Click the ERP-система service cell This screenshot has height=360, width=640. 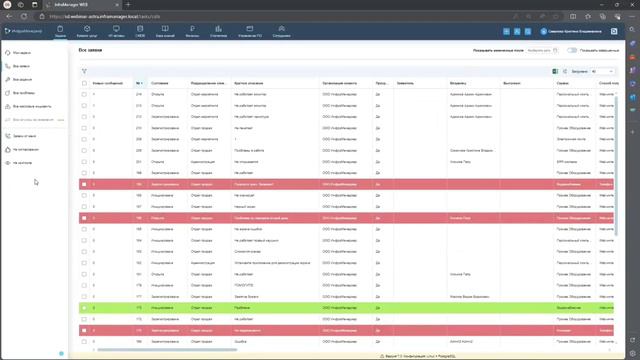tap(567, 162)
